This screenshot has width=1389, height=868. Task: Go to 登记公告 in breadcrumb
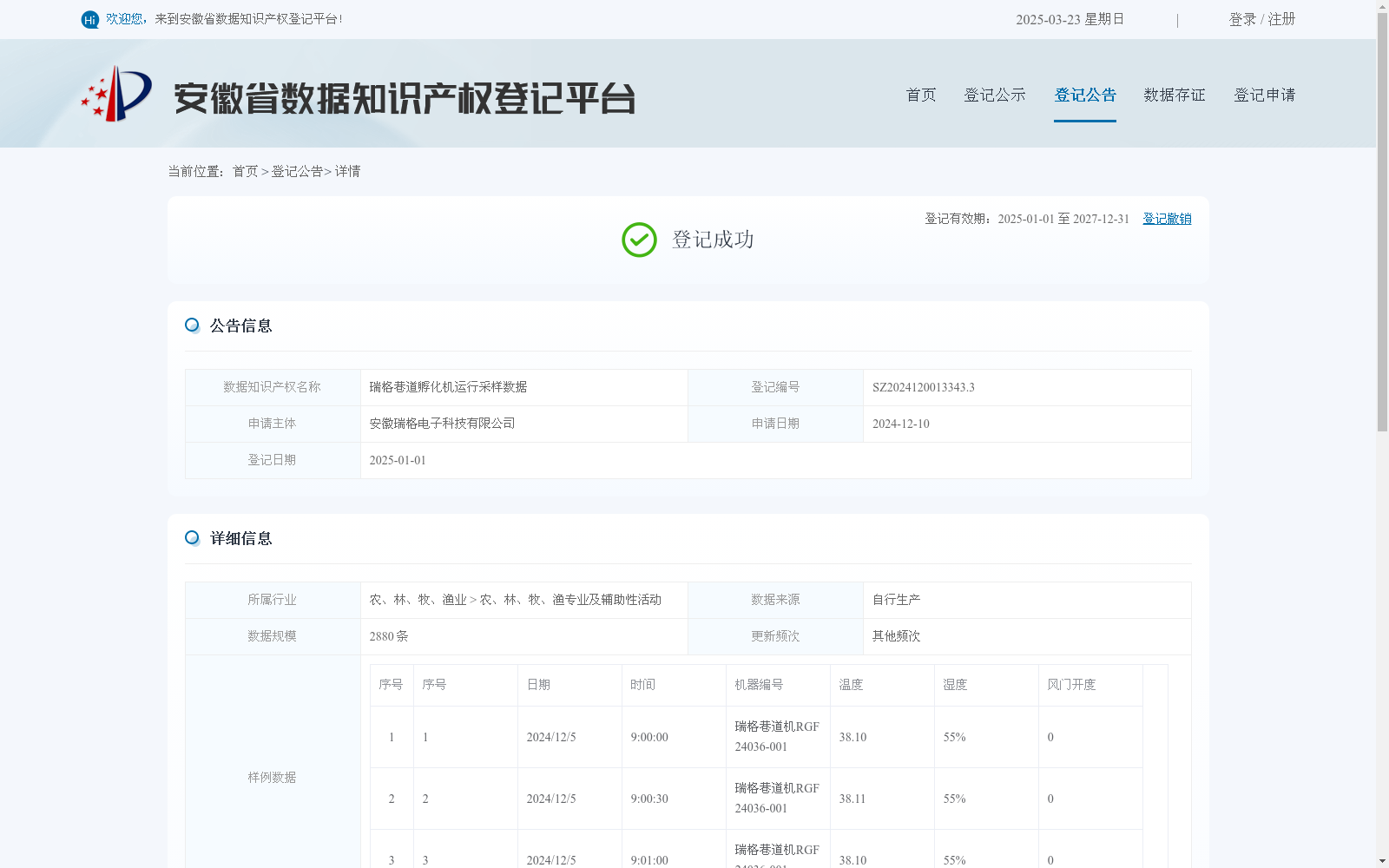tap(297, 172)
